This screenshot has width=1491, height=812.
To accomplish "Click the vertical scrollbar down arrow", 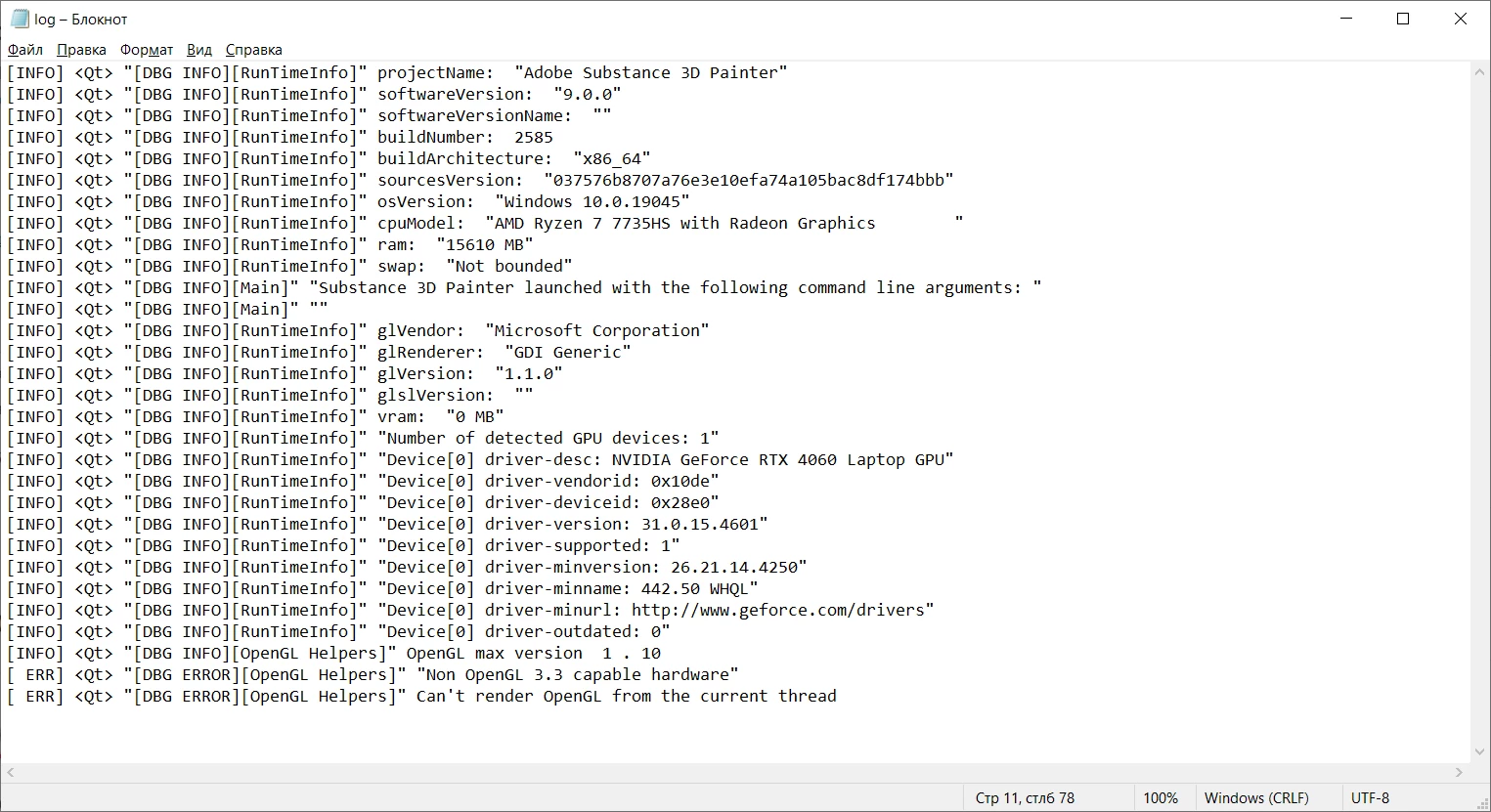I will [x=1480, y=752].
